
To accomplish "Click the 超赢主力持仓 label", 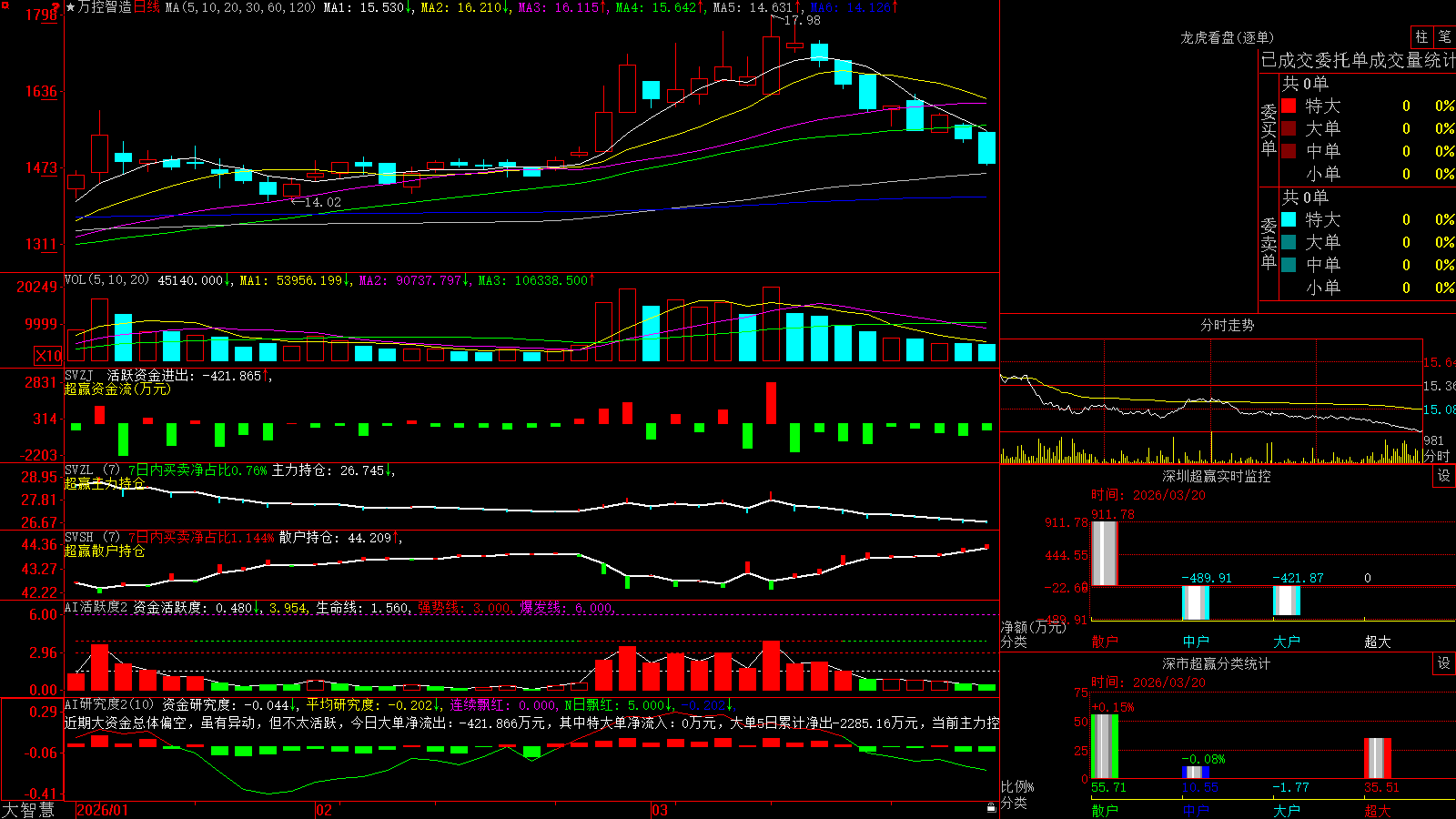I will [105, 483].
